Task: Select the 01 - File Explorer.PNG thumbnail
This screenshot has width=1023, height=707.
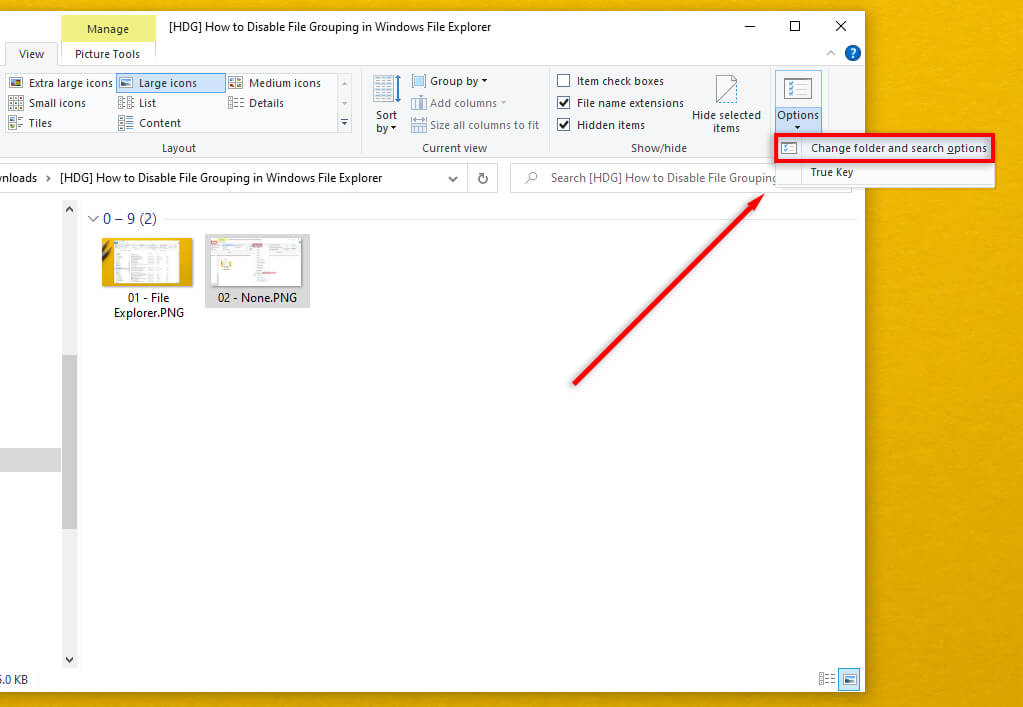Action: [148, 278]
